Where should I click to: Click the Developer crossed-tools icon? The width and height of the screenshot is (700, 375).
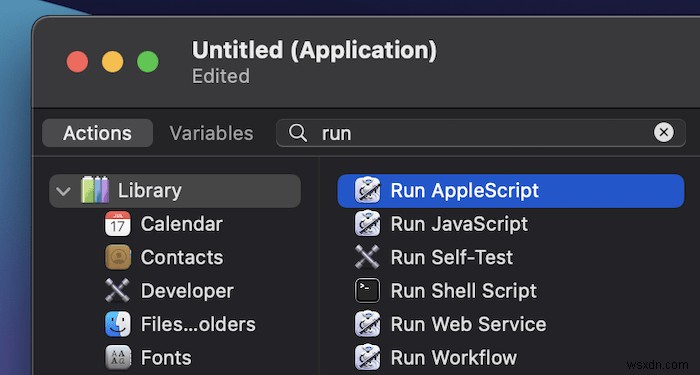[118, 291]
